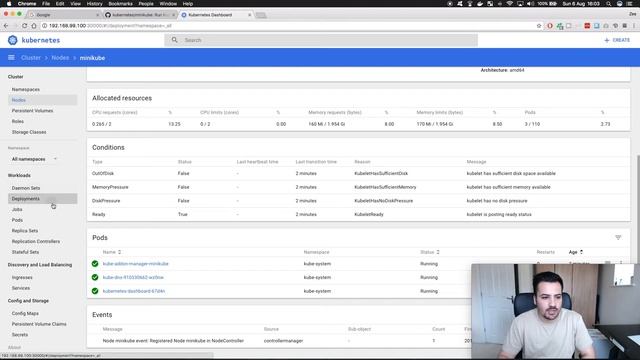The image size is (640, 360).
Task: Open a new browser tab
Action: pos(261,15)
